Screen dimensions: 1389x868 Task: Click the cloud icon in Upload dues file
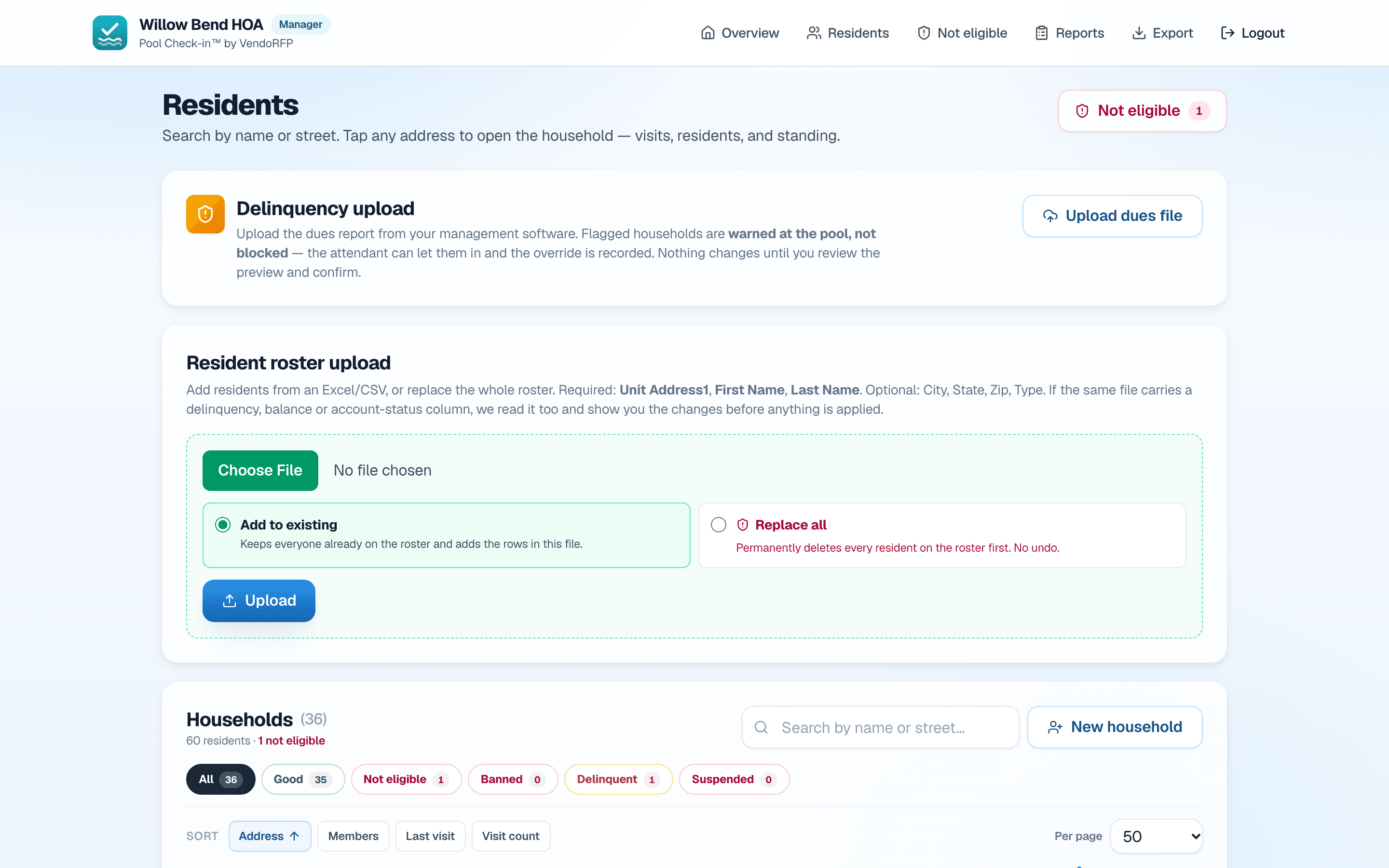[1050, 216]
